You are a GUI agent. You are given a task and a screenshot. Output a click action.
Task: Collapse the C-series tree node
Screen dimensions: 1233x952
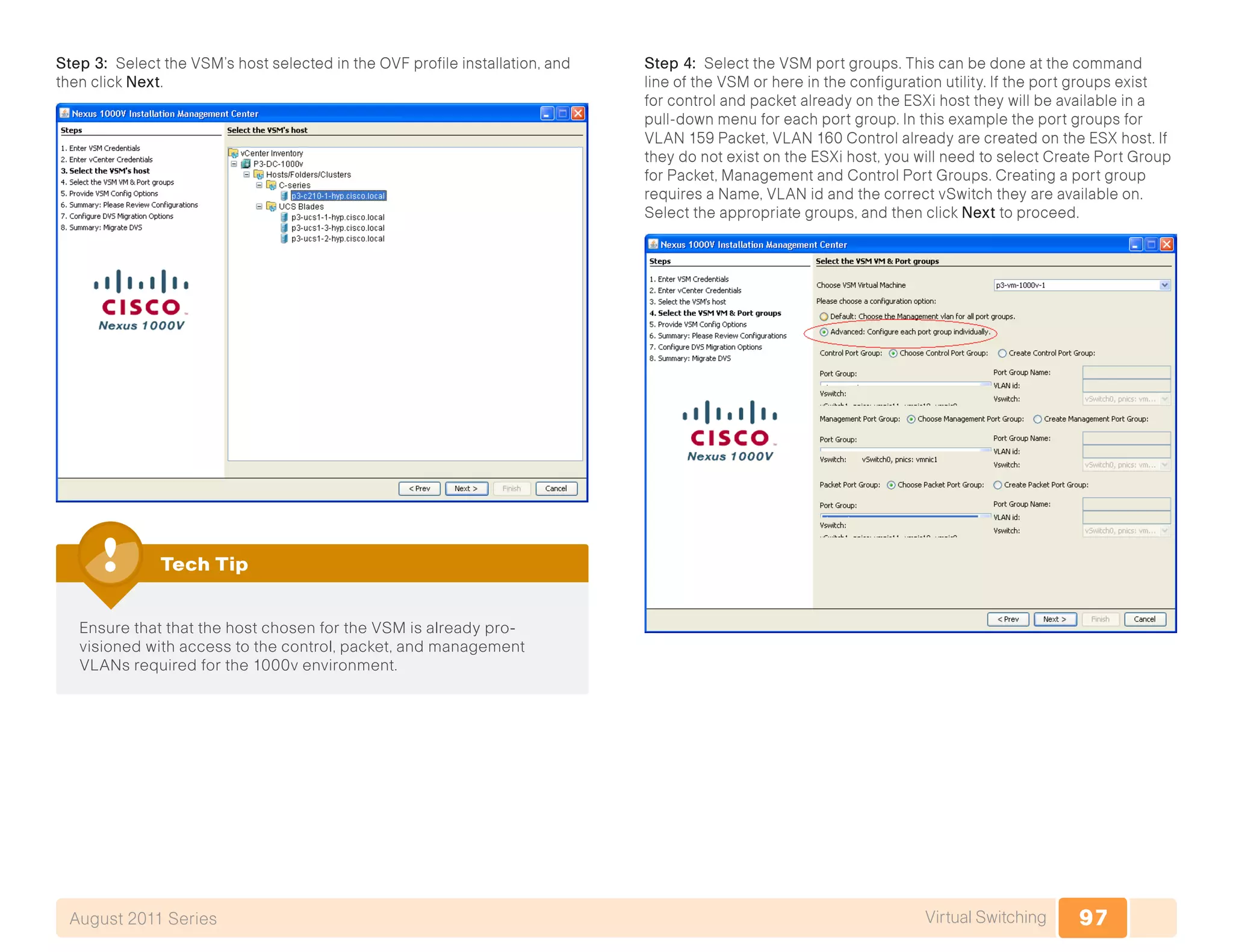tap(259, 185)
